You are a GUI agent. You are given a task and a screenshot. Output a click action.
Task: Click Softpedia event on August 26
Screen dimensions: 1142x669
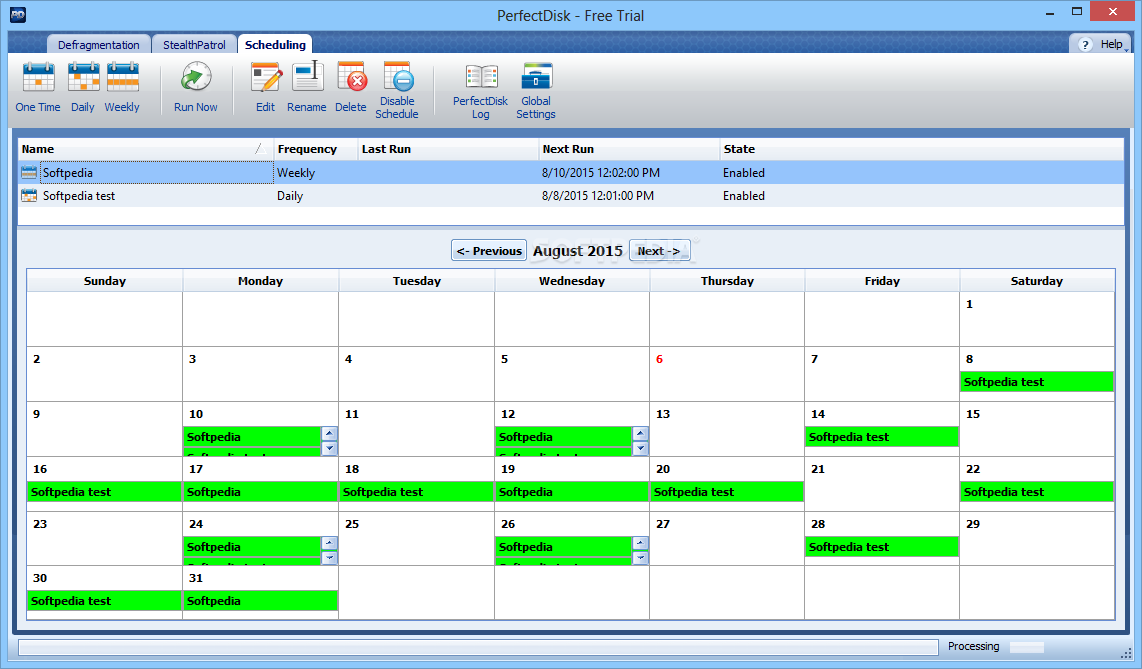[563, 547]
